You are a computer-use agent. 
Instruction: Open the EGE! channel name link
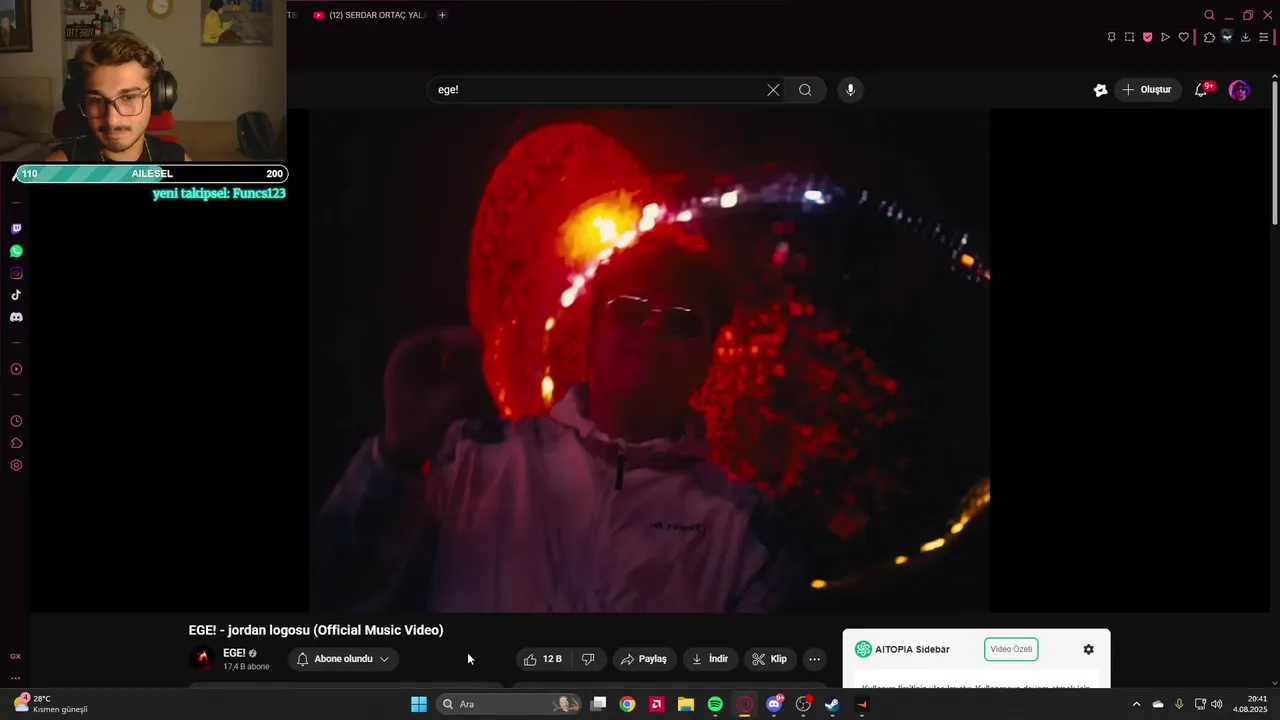coord(234,653)
